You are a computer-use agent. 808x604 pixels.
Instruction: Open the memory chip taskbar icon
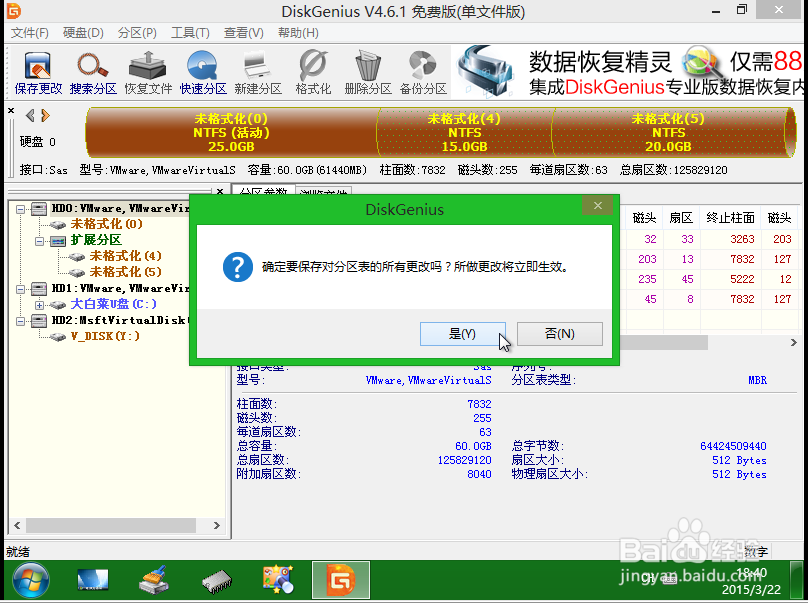[x=216, y=581]
